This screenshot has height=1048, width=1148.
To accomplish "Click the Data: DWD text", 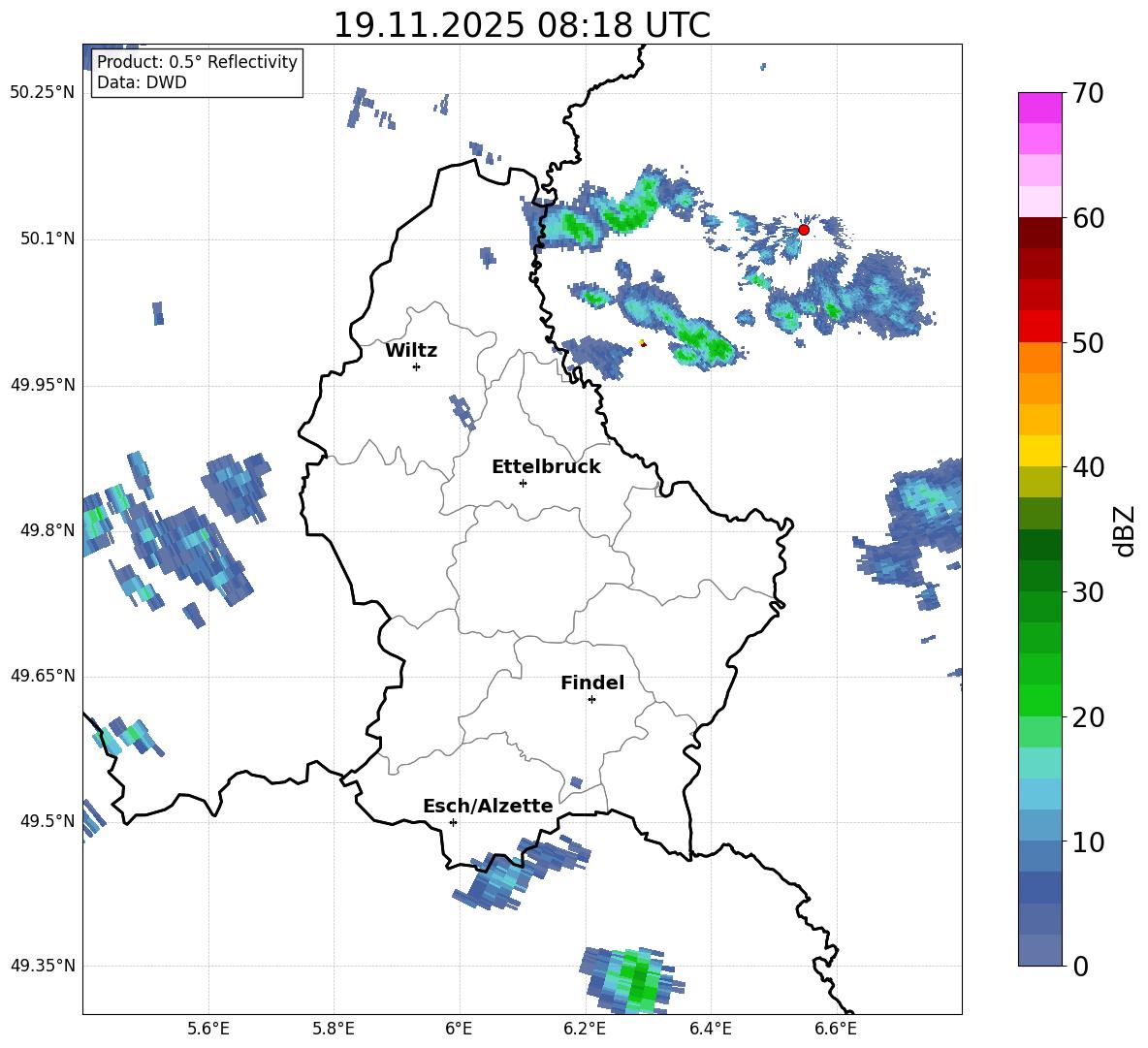I will [142, 82].
